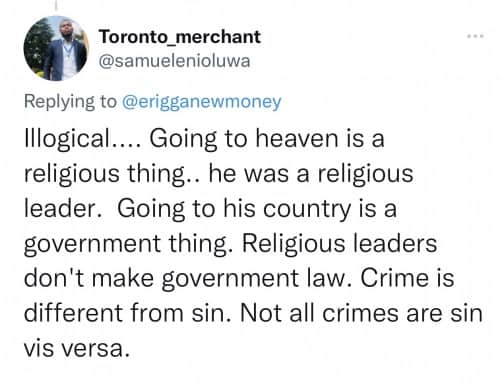Click Toronto_merchant's profile picture
Image resolution: width=500 pixels, height=384 pixels.
point(55,48)
